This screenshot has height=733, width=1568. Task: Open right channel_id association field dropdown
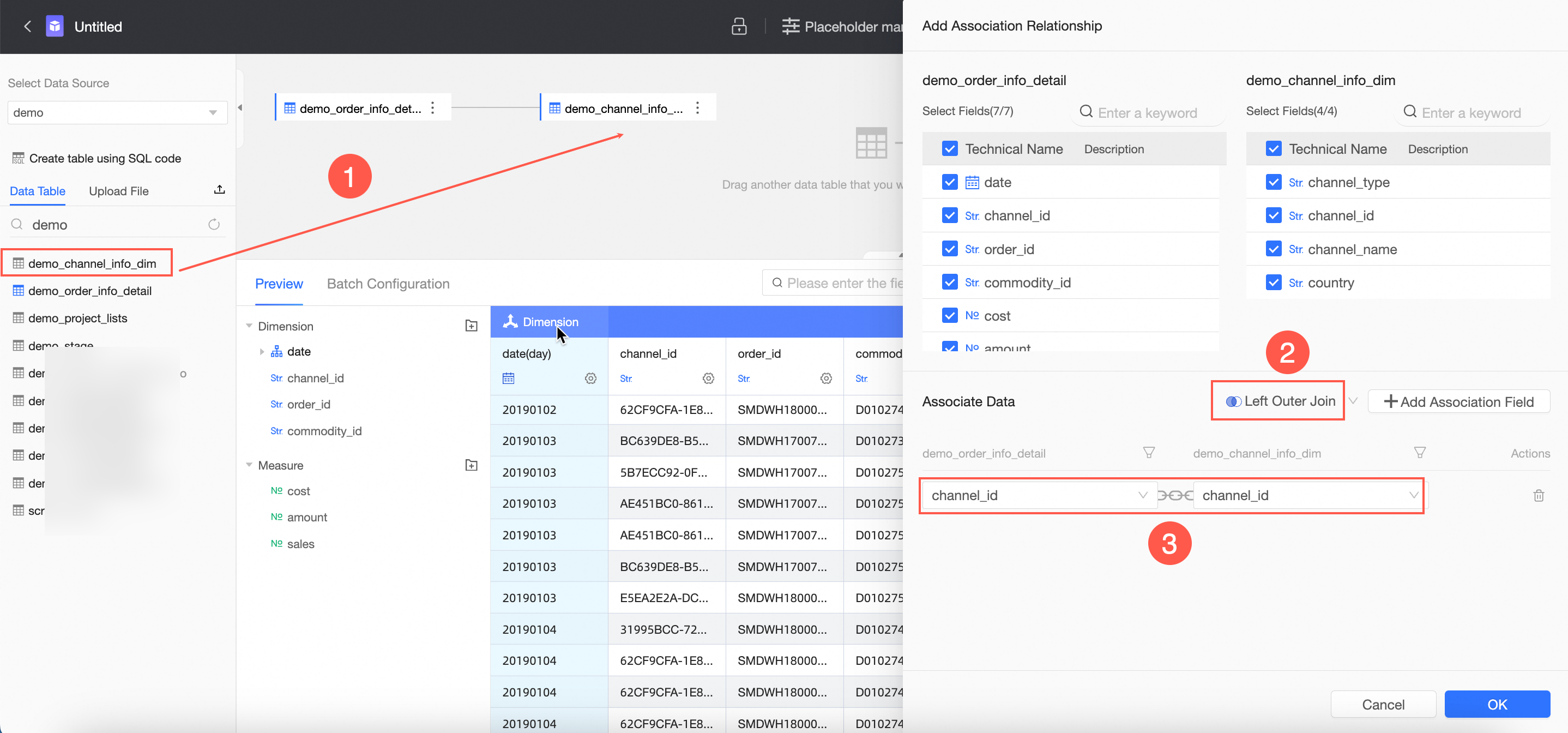(x=1310, y=496)
